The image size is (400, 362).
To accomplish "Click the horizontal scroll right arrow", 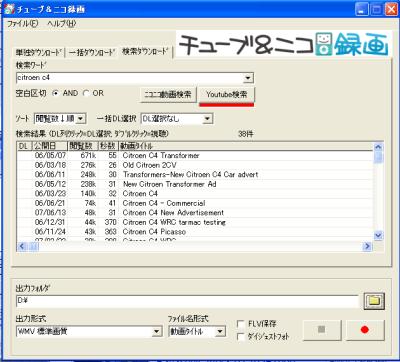I will pyautogui.click(x=367, y=246).
